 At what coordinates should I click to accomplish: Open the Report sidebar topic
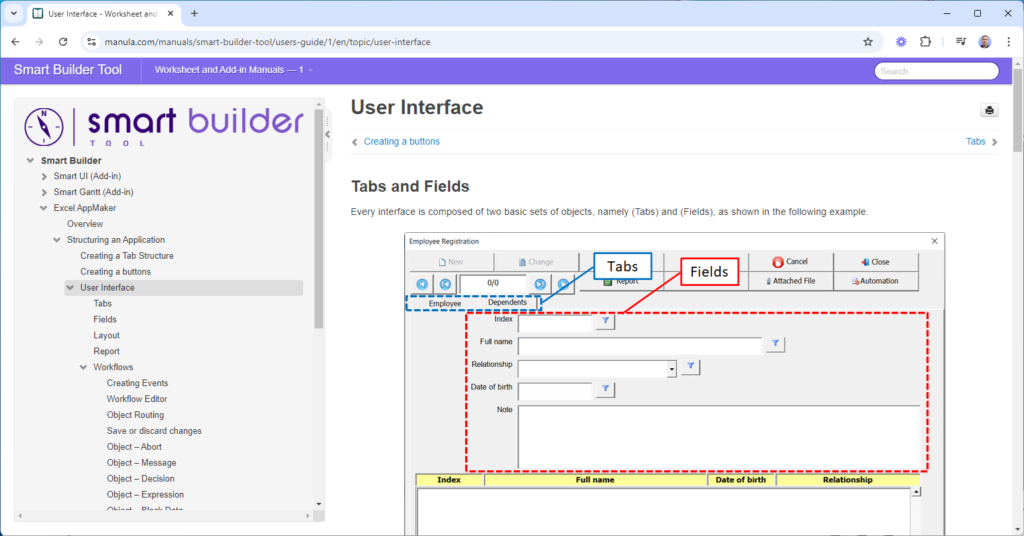pyautogui.click(x=106, y=351)
